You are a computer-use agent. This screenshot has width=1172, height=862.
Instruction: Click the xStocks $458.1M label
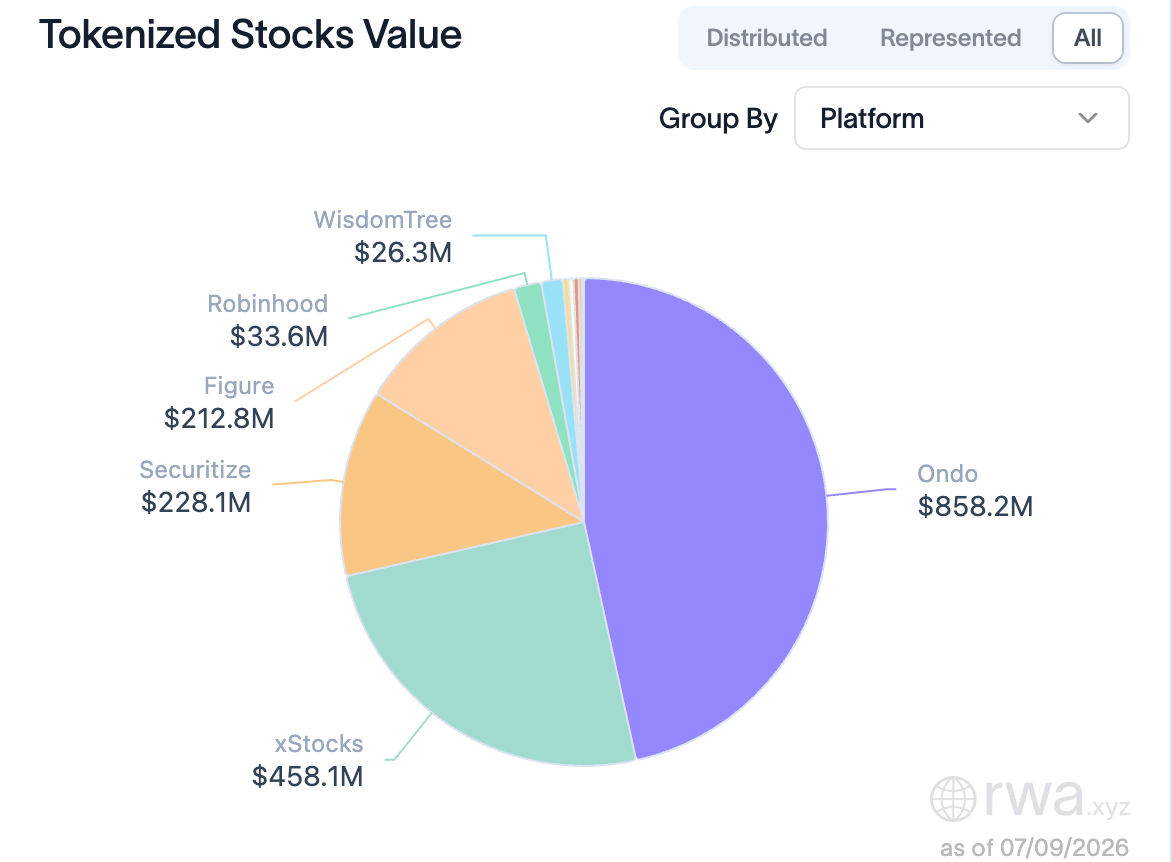pos(307,760)
